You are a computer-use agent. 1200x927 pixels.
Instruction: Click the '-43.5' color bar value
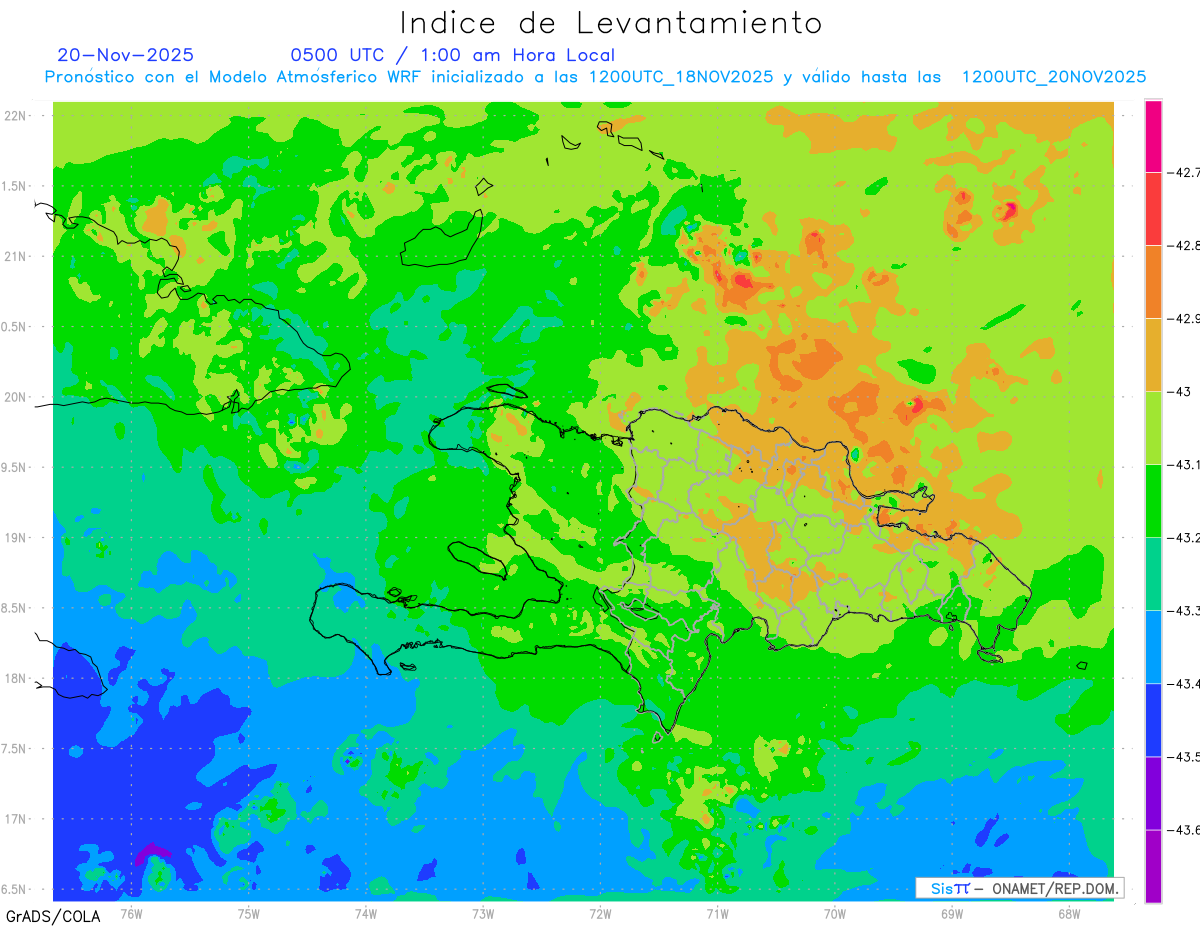(1186, 756)
